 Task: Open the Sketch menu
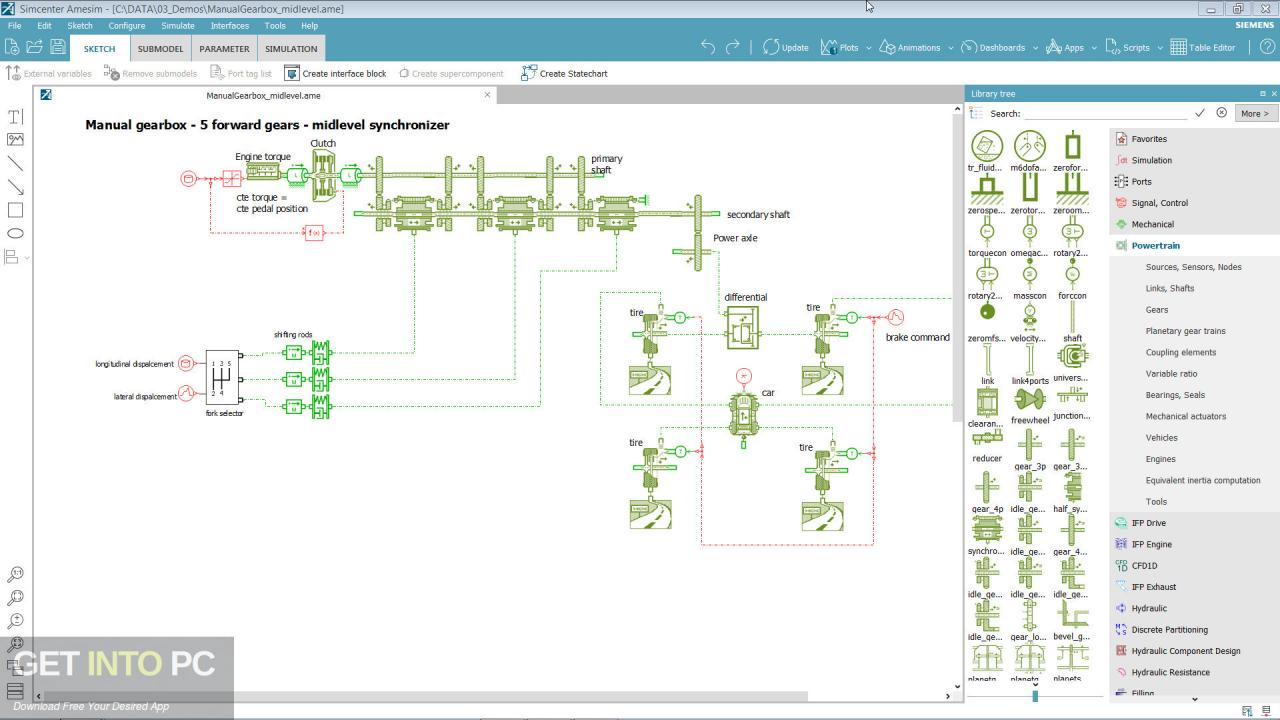(79, 26)
